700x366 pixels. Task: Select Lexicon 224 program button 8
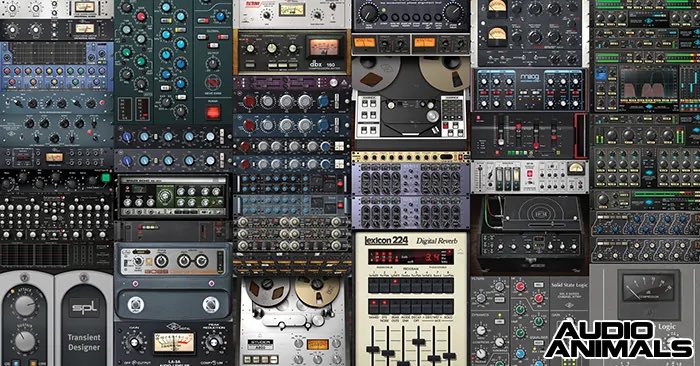[448, 286]
